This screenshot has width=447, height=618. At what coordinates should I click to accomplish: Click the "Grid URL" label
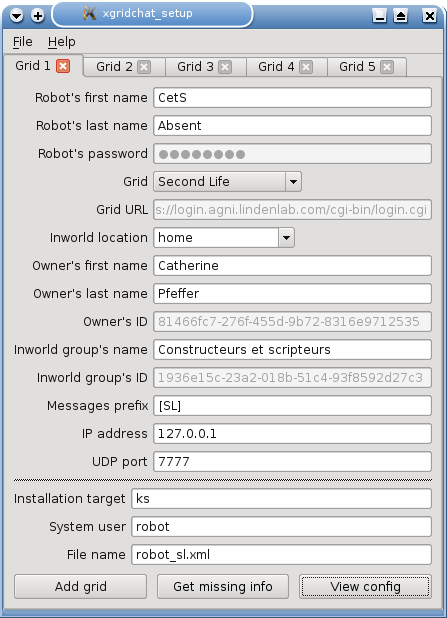tap(122, 210)
